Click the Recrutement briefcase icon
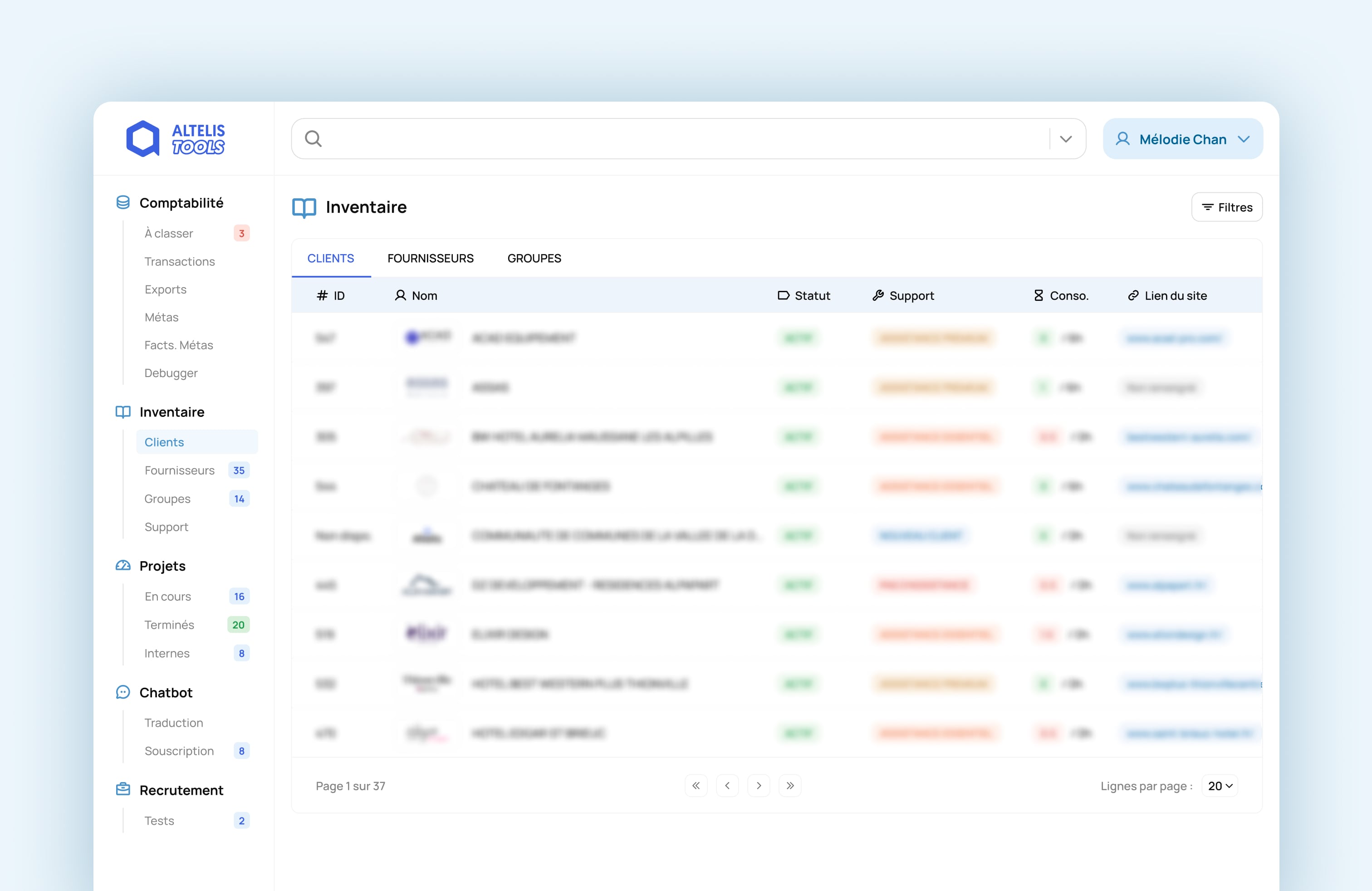The image size is (1372, 891). click(123, 789)
